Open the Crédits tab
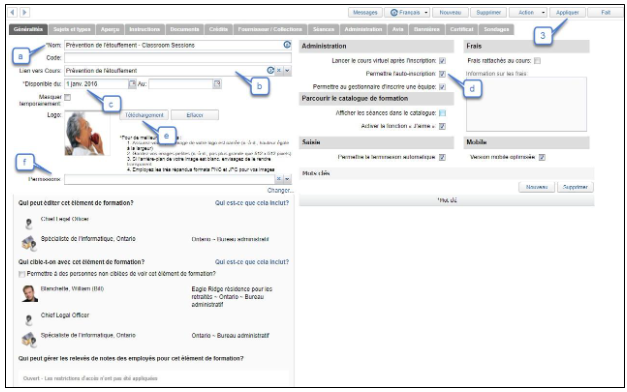The width and height of the screenshot is (627, 392). (218, 29)
